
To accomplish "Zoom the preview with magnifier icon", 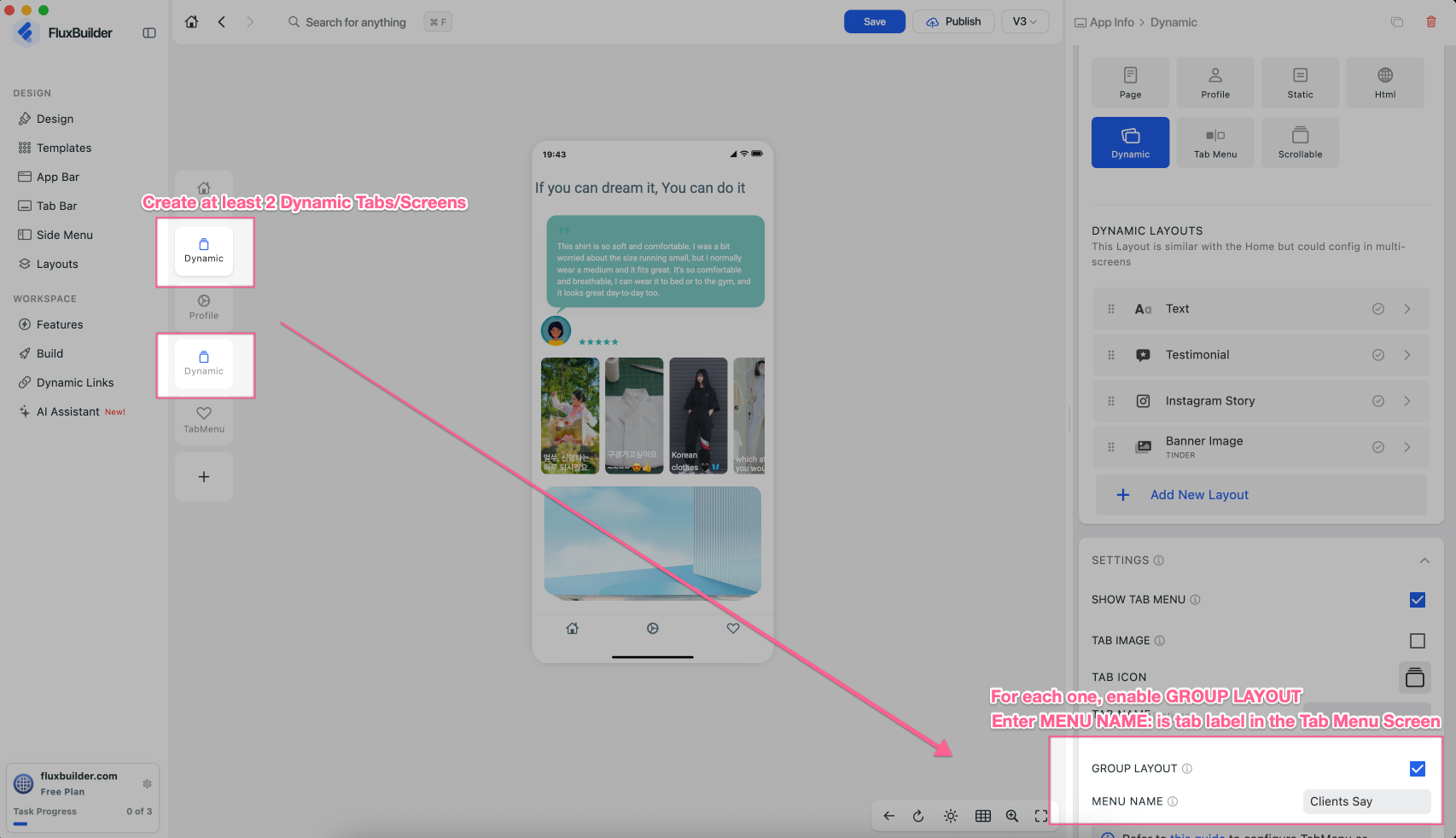I will coord(1012,816).
